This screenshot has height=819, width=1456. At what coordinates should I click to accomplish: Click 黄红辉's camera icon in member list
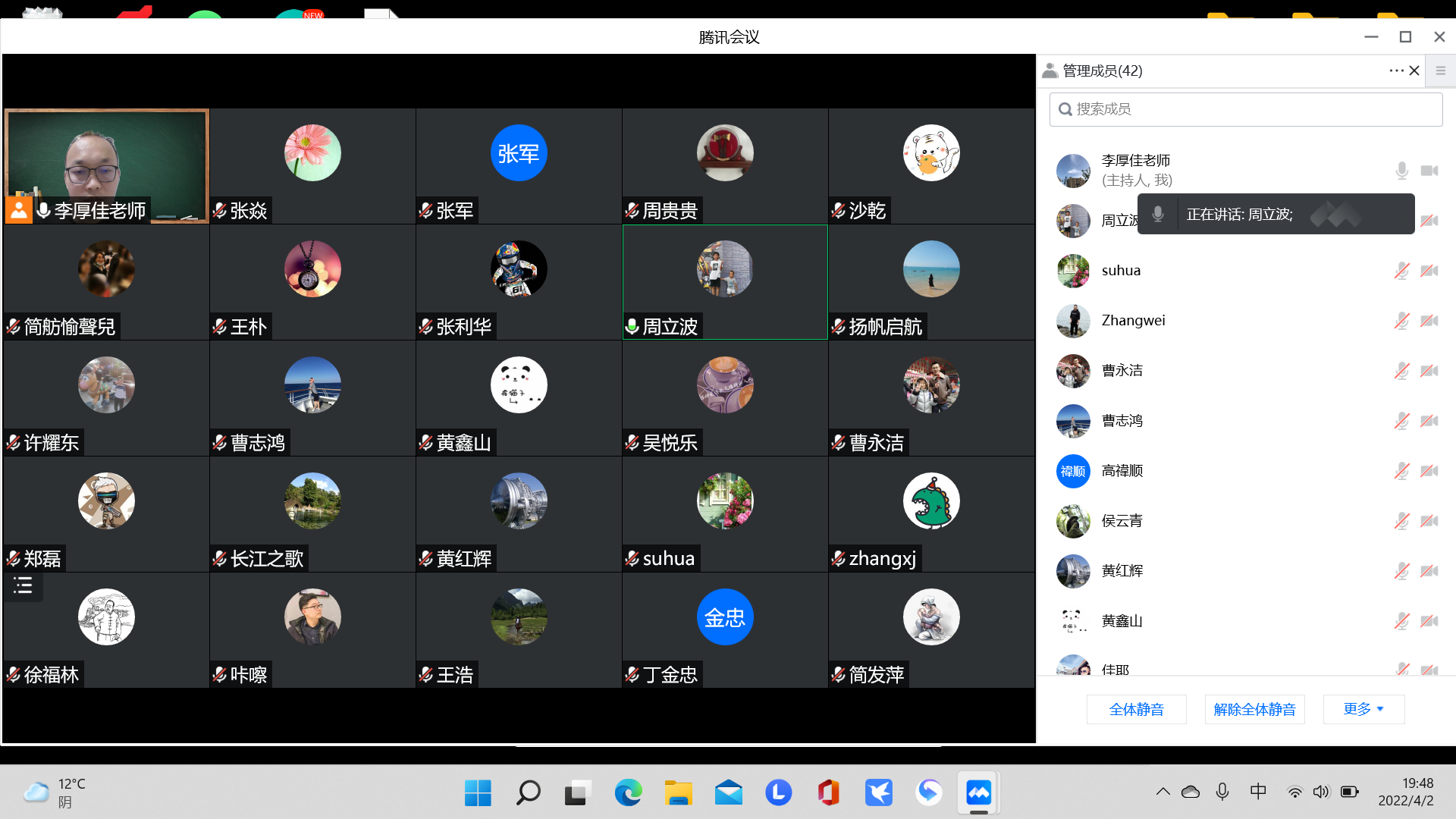coord(1429,571)
